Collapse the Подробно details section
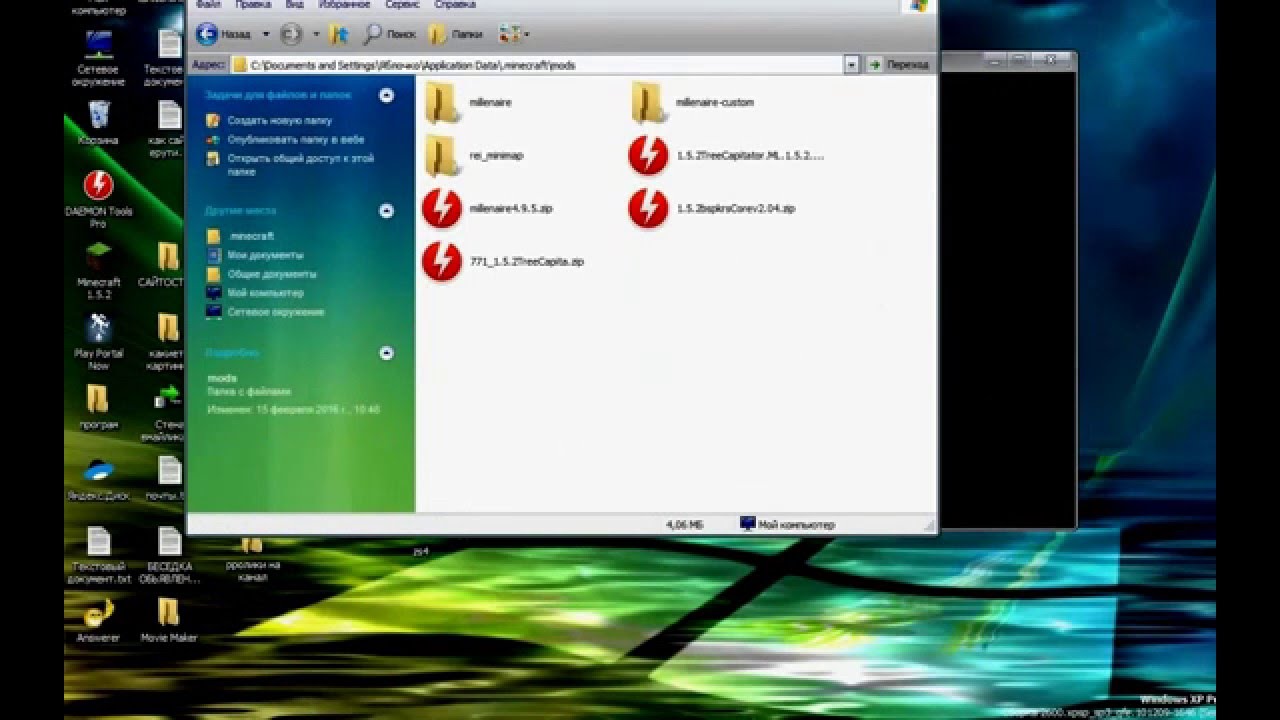 pos(387,353)
